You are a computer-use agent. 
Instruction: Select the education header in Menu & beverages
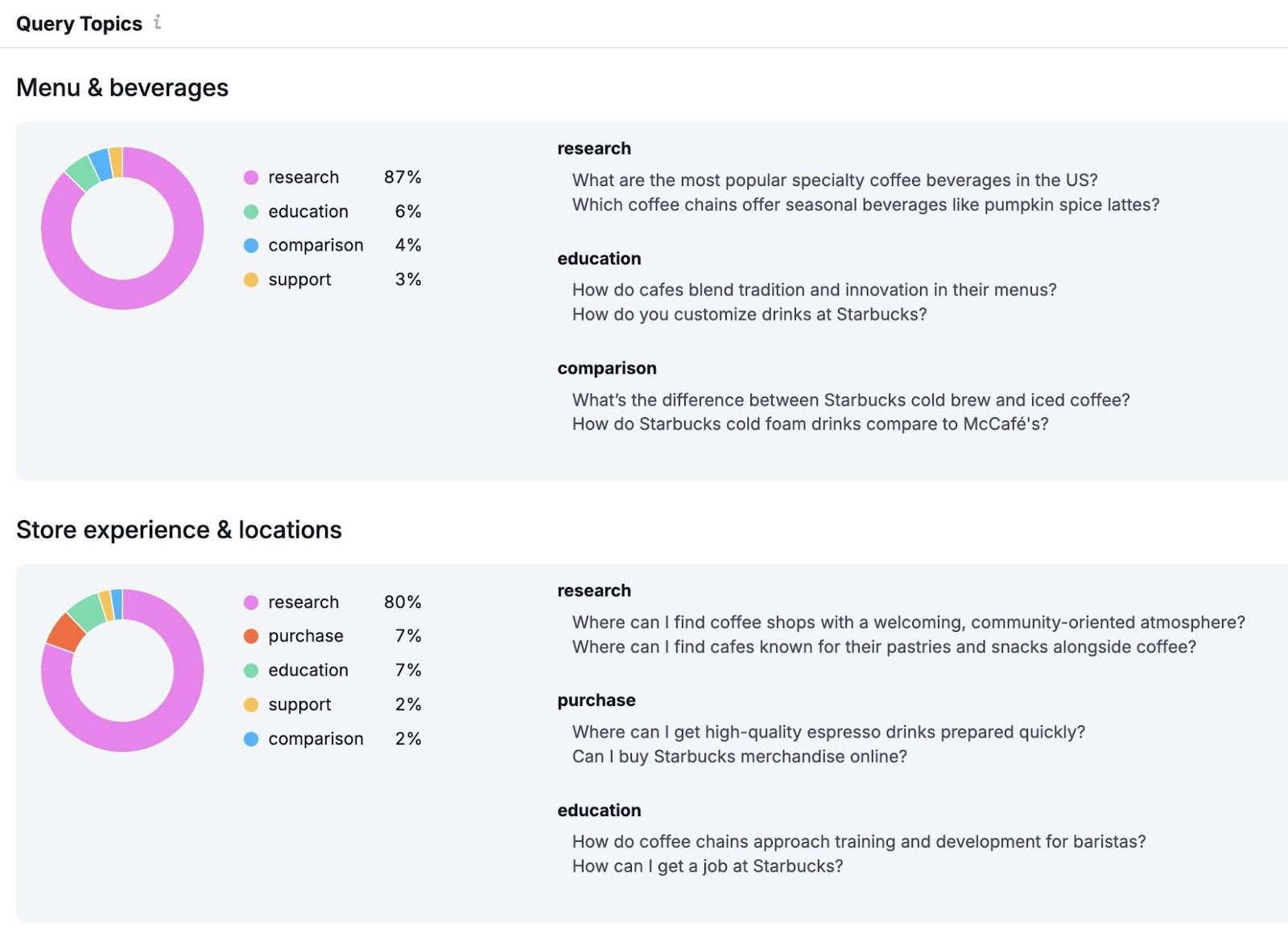(599, 258)
